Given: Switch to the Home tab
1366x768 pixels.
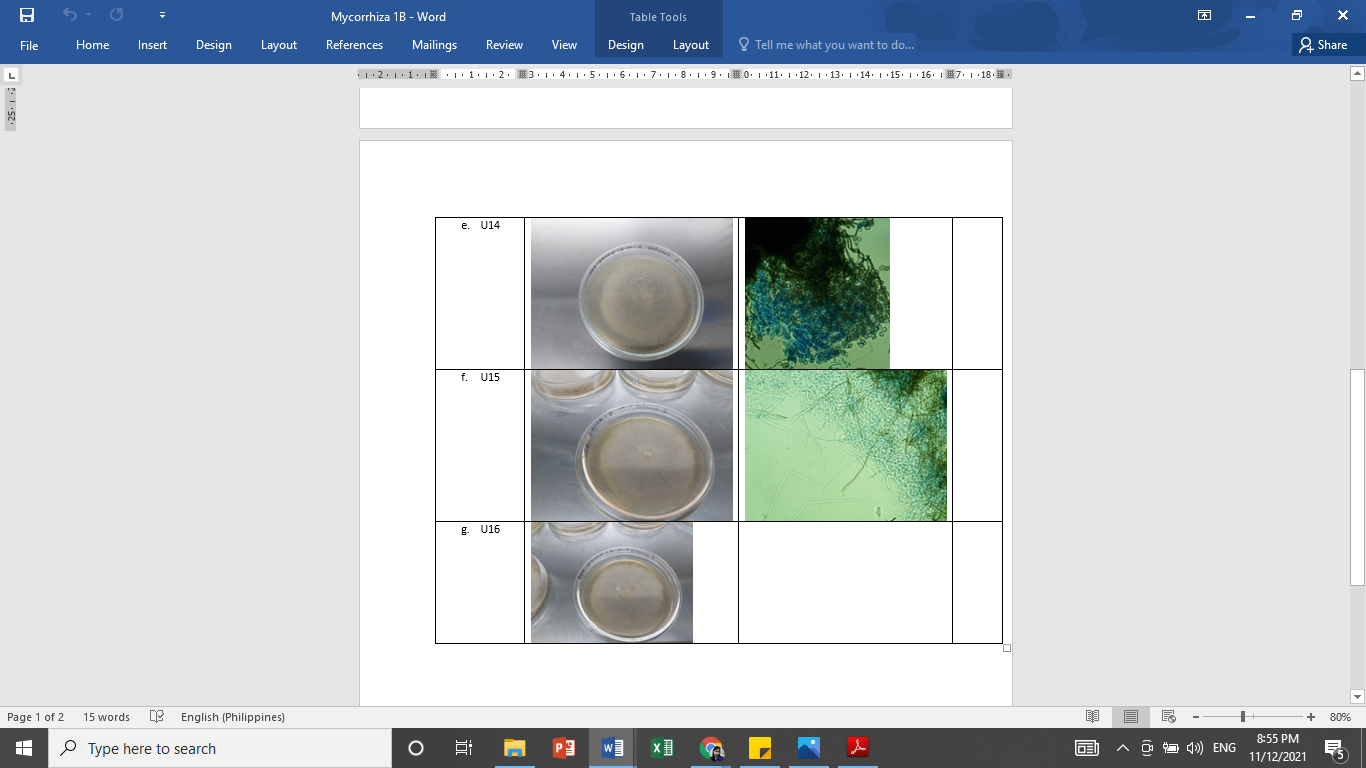Looking at the screenshot, I should 93,45.
